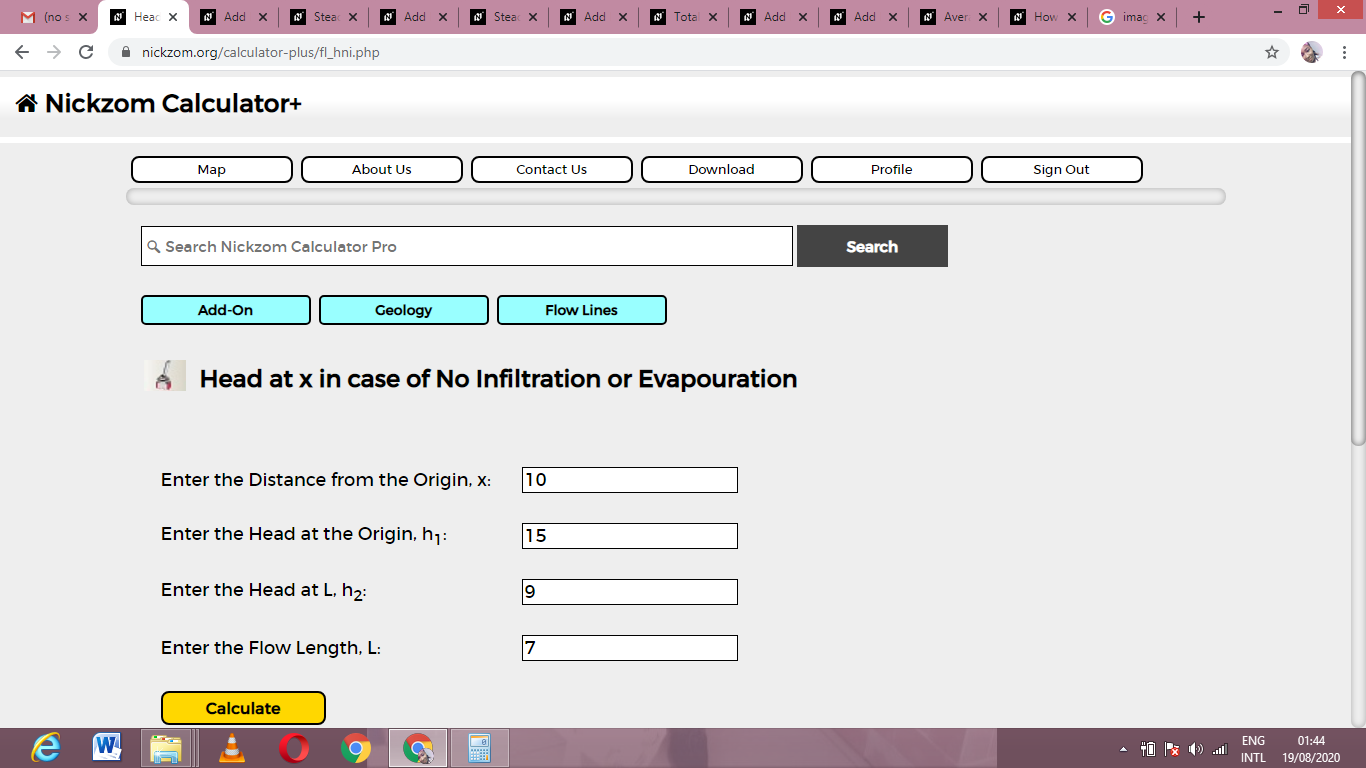Click the Flow Lines breadcrumb button
This screenshot has height=768, width=1366.
click(582, 310)
